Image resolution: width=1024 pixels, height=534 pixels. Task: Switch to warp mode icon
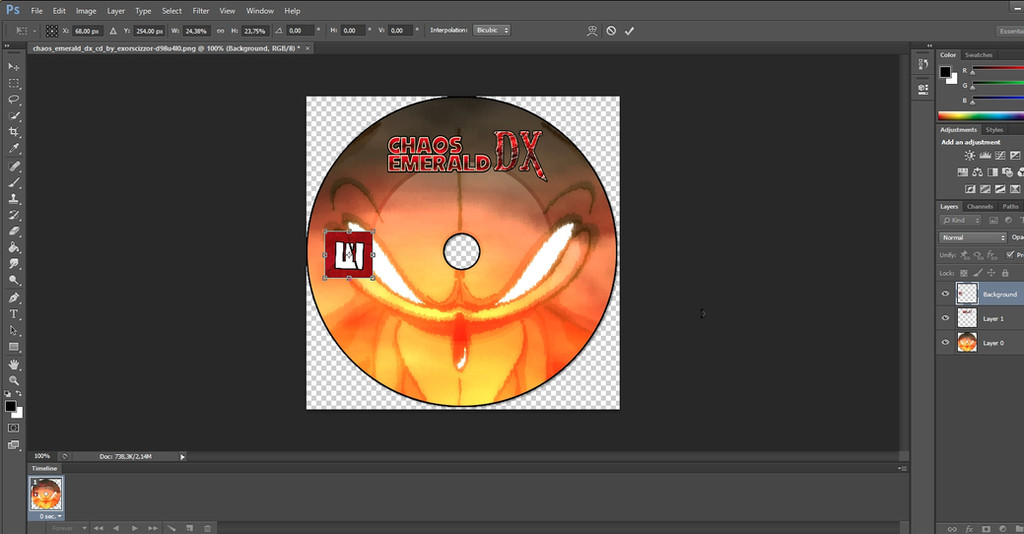592,31
